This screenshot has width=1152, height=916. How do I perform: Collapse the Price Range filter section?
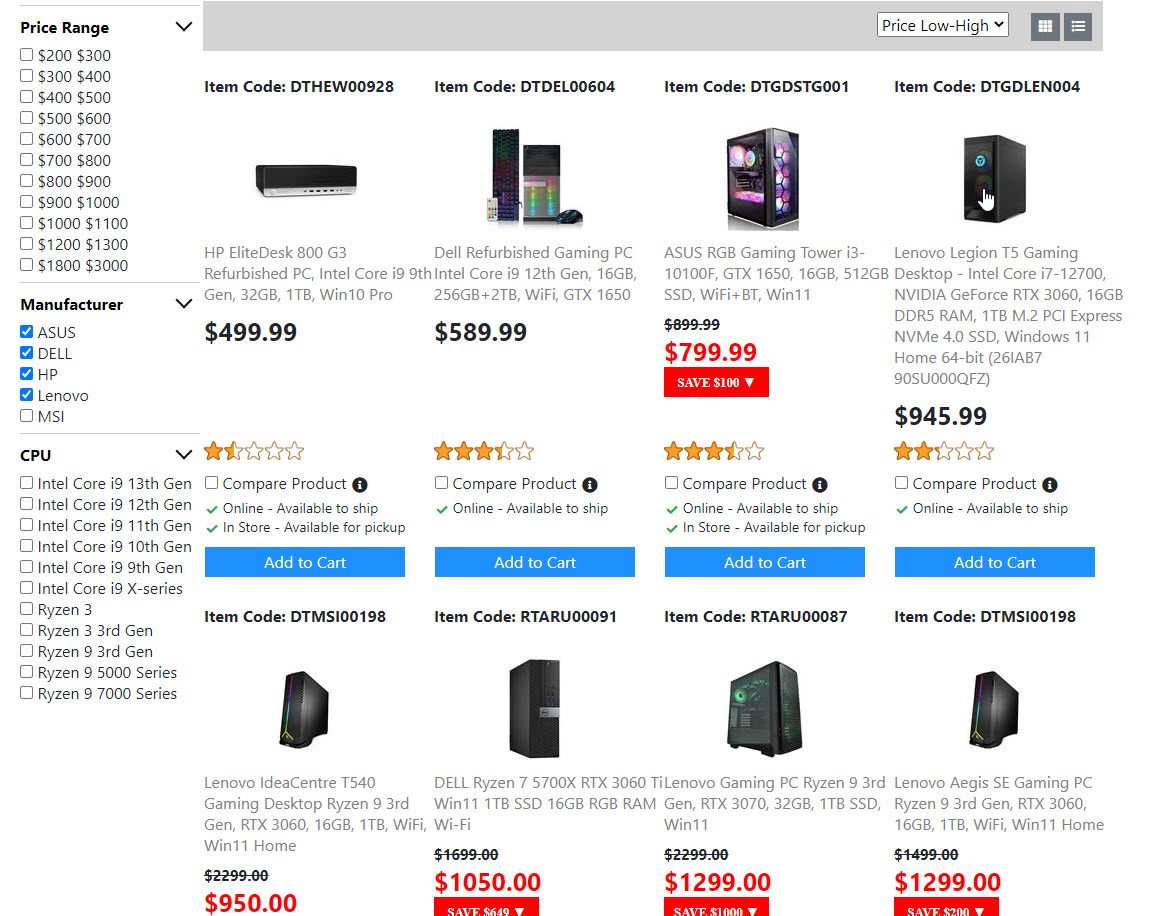183,27
